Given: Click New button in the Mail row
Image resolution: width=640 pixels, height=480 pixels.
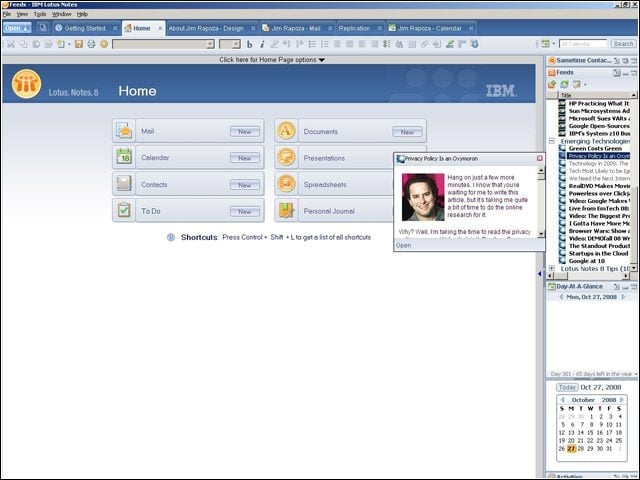Looking at the screenshot, I should (244, 131).
